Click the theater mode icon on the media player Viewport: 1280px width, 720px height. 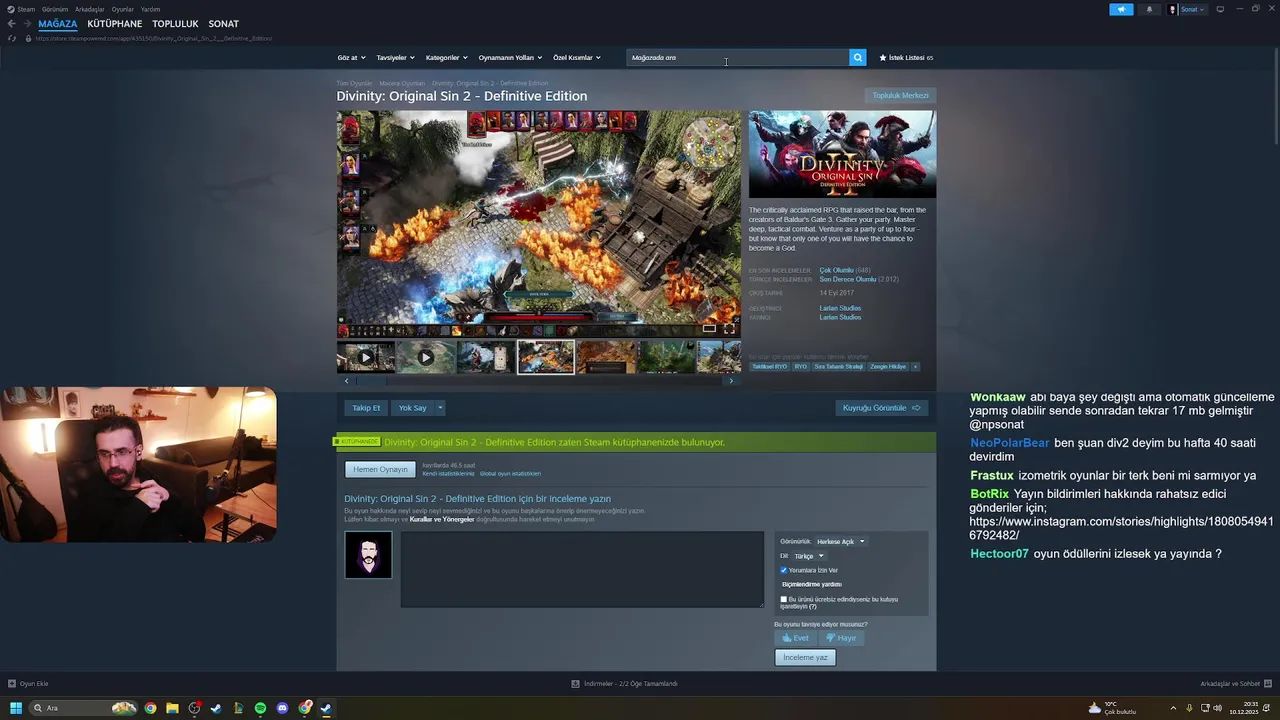[x=709, y=329]
